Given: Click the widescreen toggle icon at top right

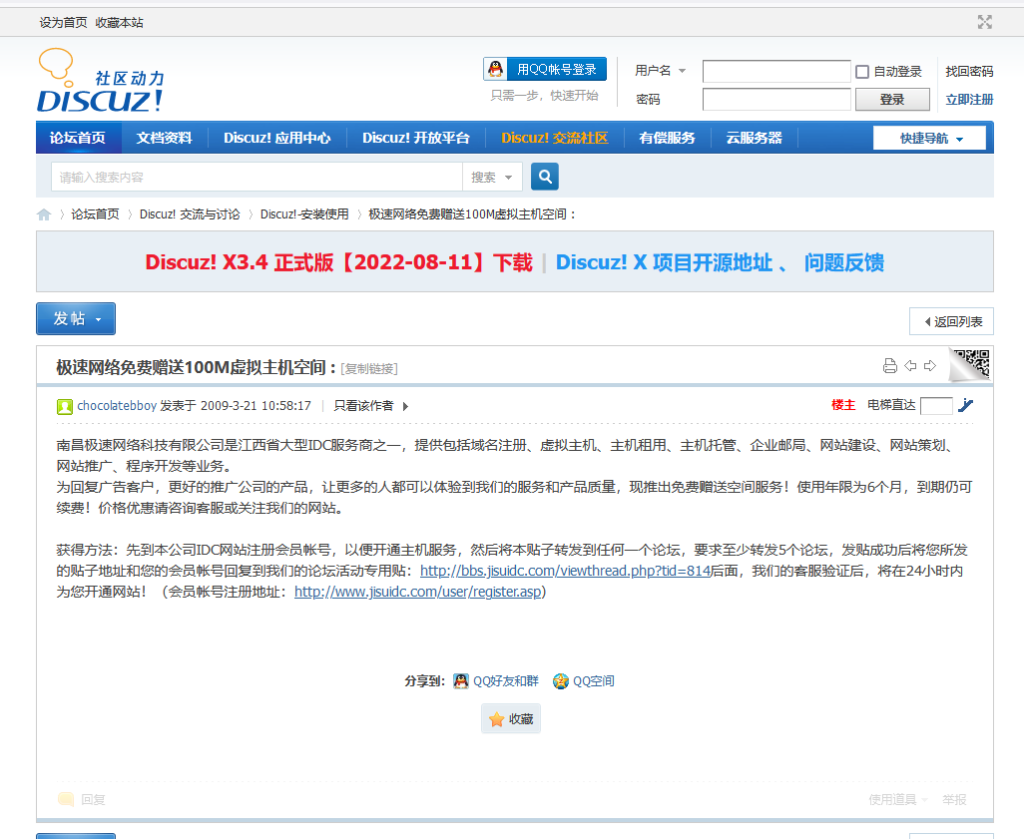Looking at the screenshot, I should [985, 22].
